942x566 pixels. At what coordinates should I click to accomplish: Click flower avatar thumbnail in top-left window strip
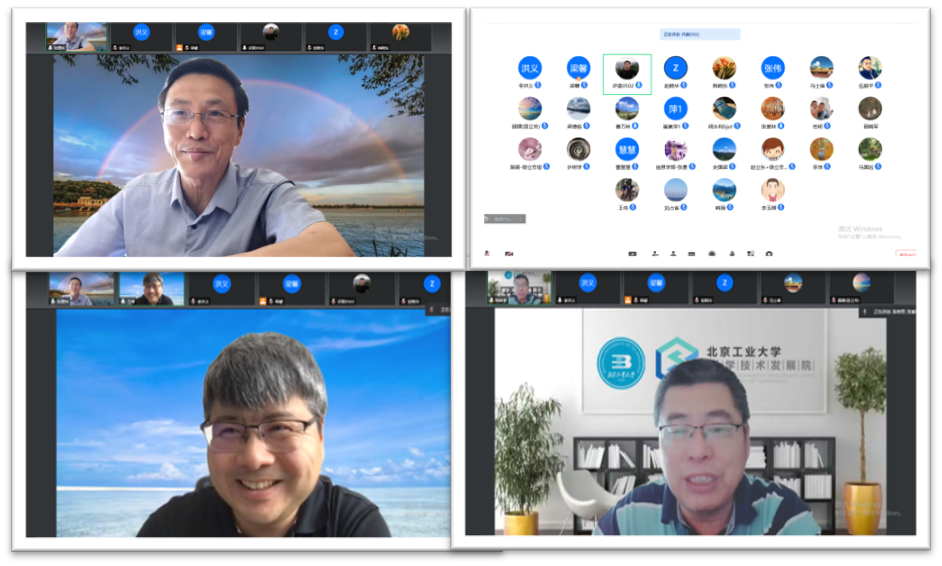[400, 33]
